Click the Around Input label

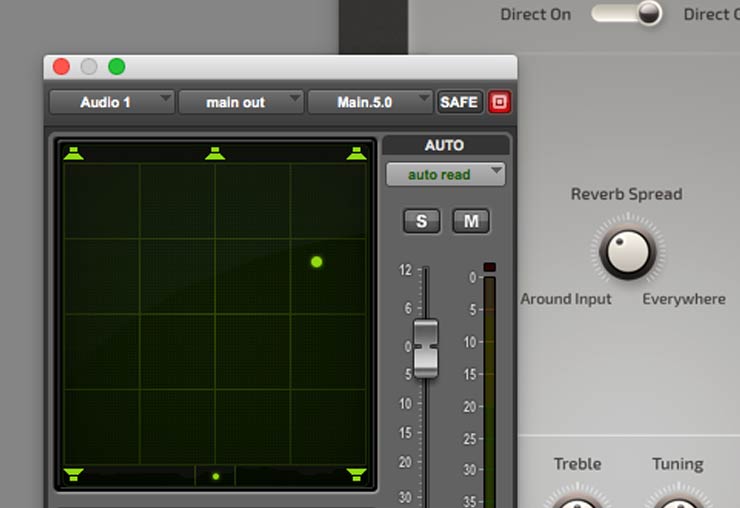566,299
